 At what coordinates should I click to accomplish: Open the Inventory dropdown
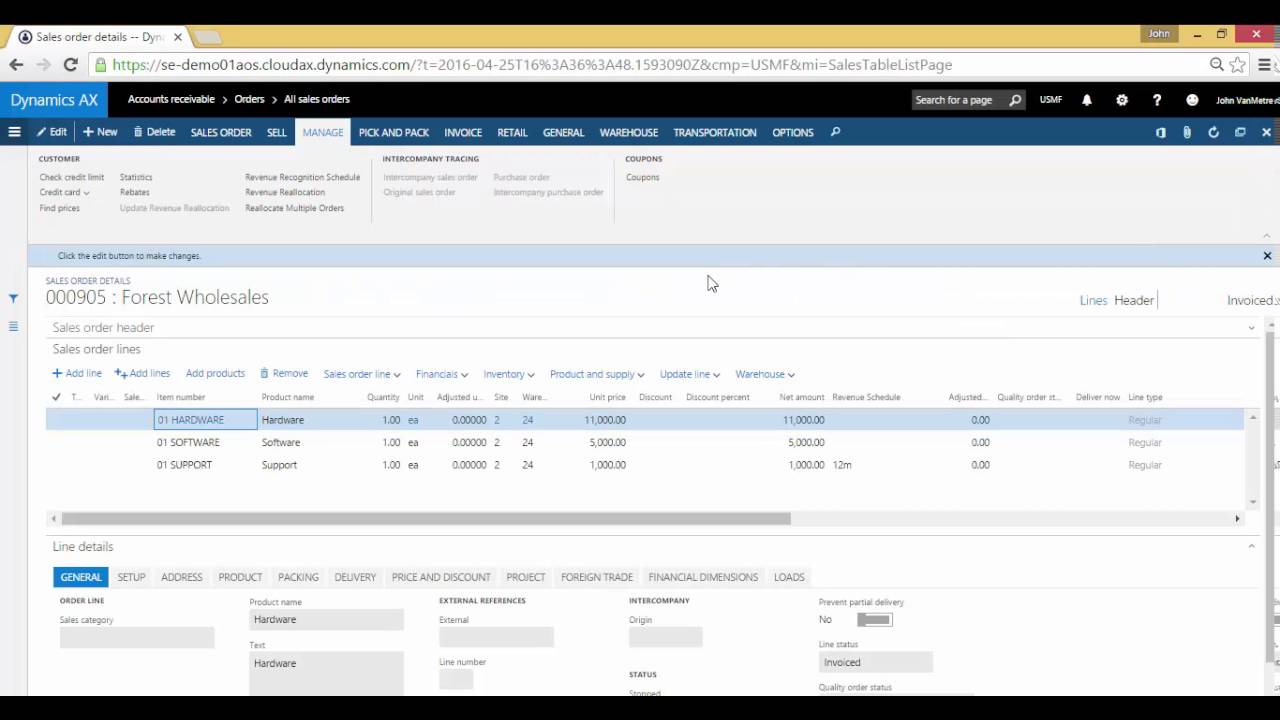(509, 374)
